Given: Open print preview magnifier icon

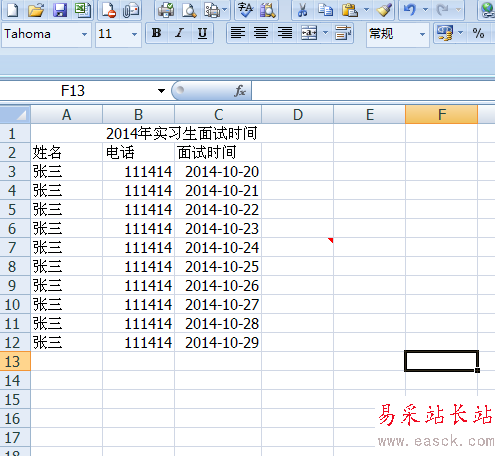Looking at the screenshot, I should (x=189, y=10).
